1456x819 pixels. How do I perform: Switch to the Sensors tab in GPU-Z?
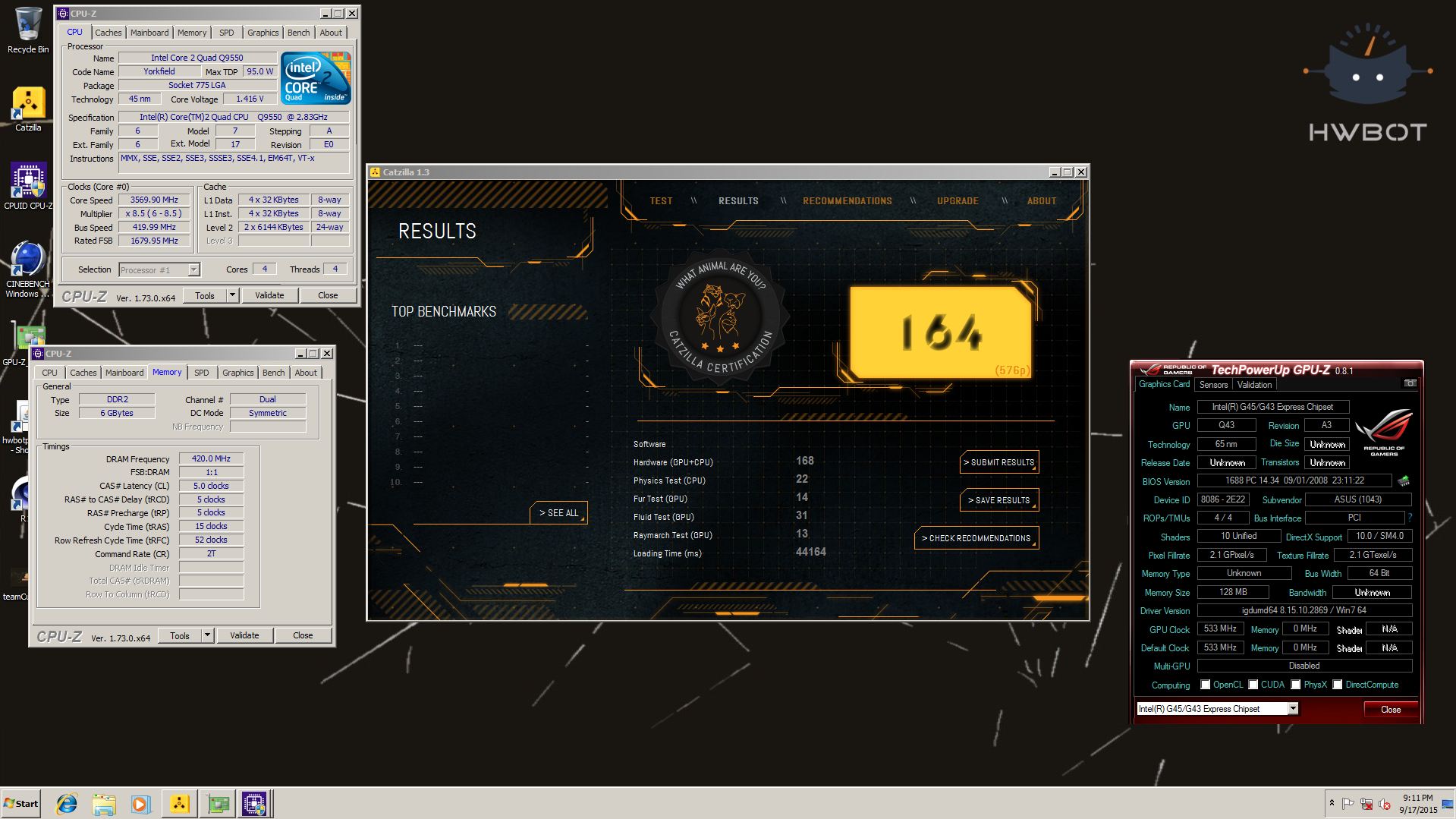point(1213,385)
